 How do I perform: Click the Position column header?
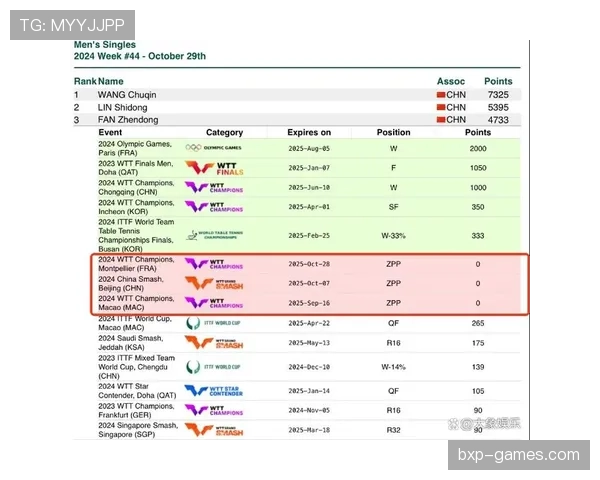[393, 132]
